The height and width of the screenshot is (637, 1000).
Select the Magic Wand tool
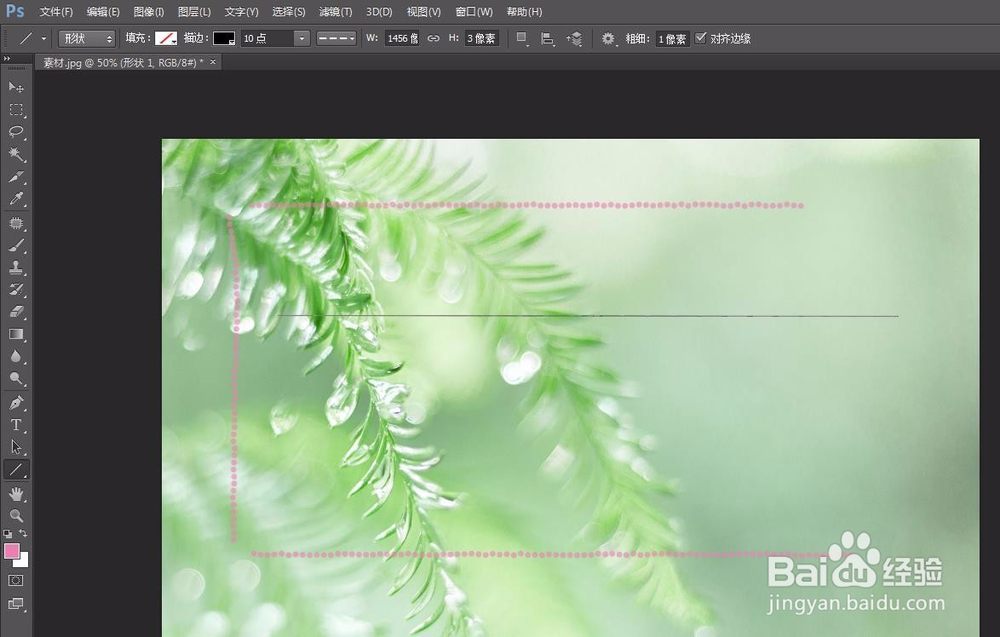[16, 154]
